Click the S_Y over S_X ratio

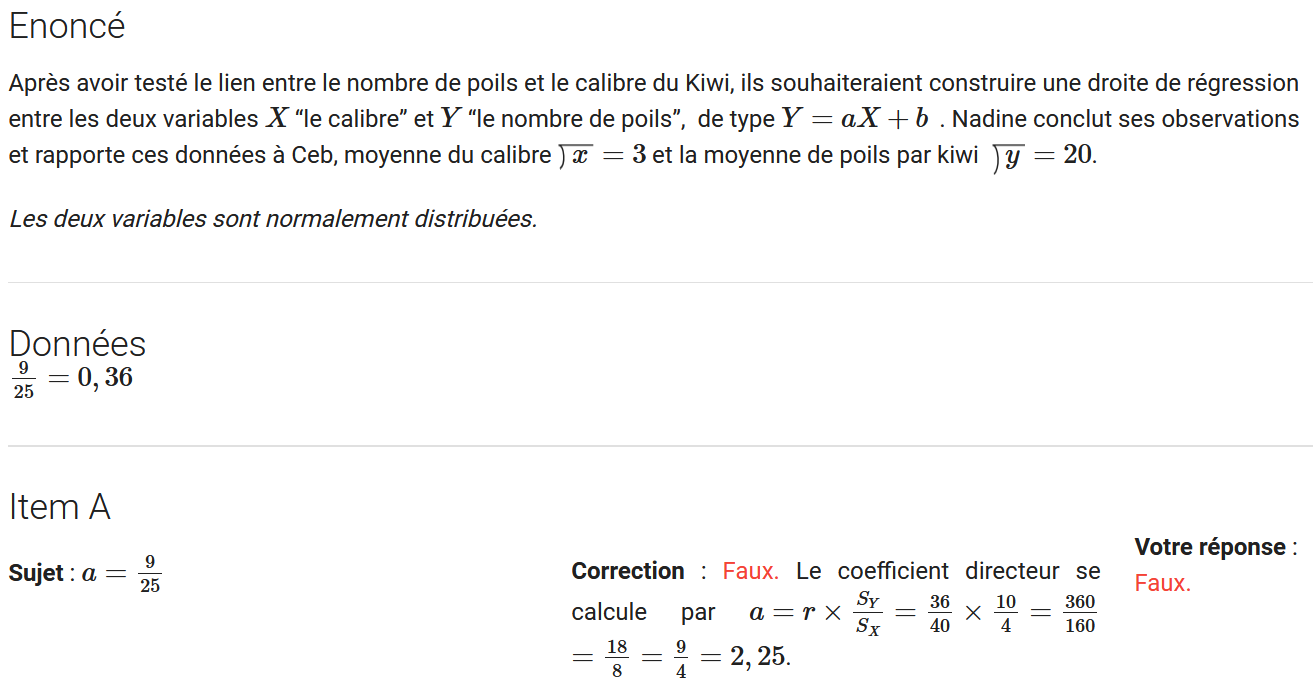868,614
